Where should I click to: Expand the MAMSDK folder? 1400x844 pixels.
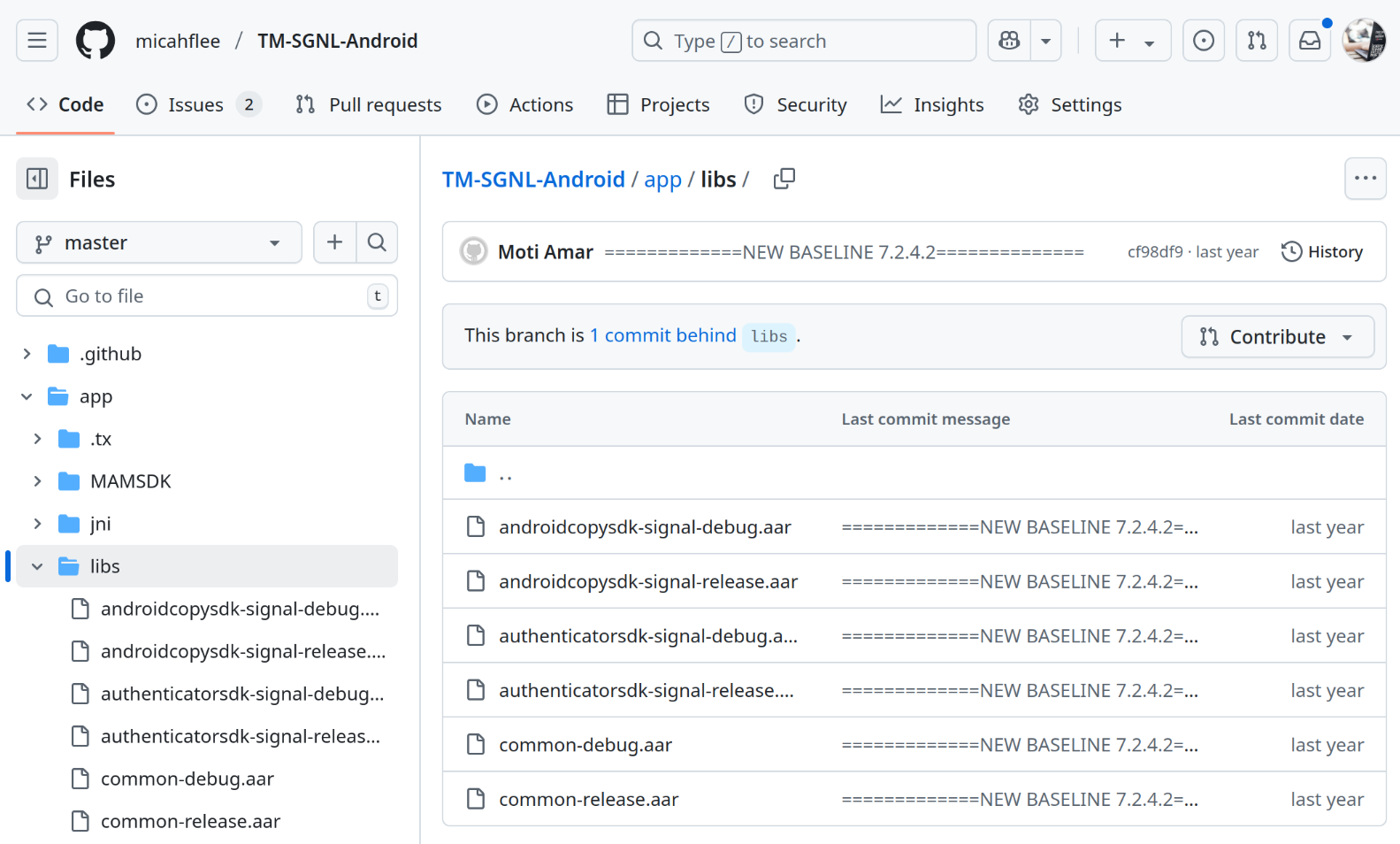pos(37,481)
